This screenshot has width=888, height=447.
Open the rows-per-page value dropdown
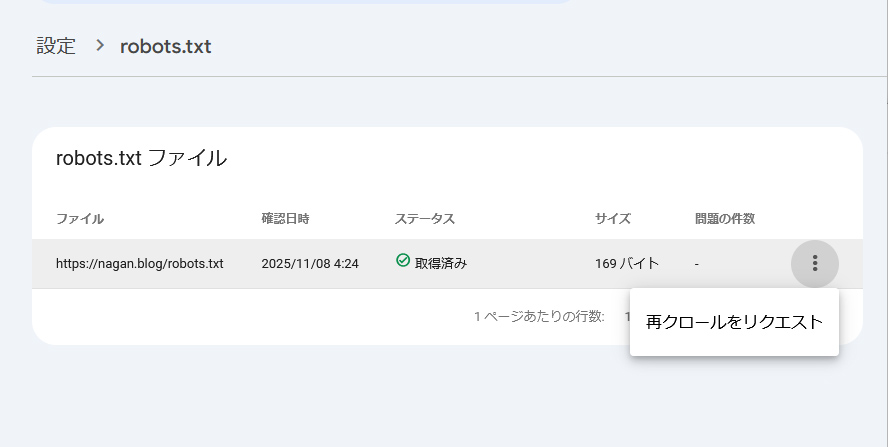coord(627,316)
